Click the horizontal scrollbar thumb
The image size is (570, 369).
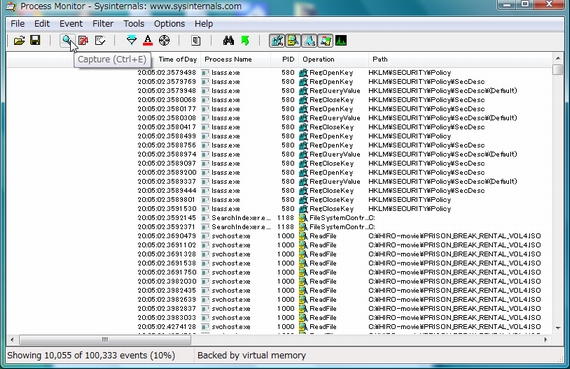105,340
